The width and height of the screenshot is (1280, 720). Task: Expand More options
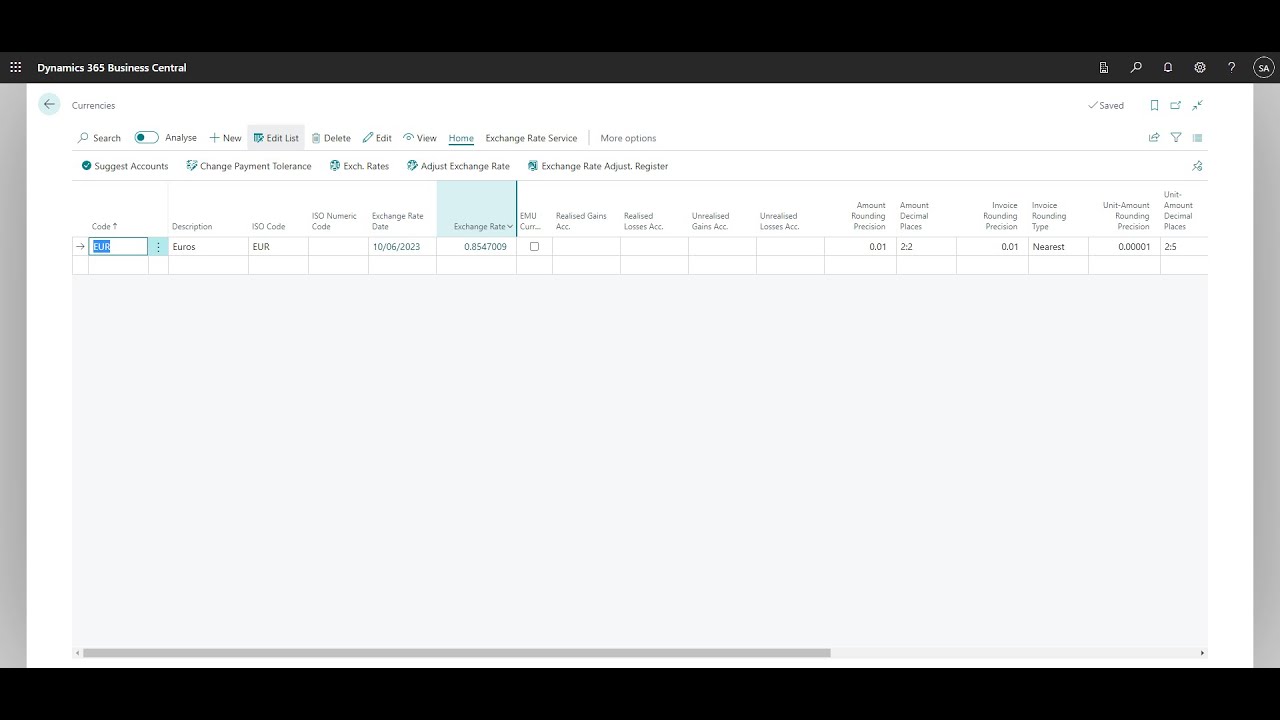tap(628, 138)
